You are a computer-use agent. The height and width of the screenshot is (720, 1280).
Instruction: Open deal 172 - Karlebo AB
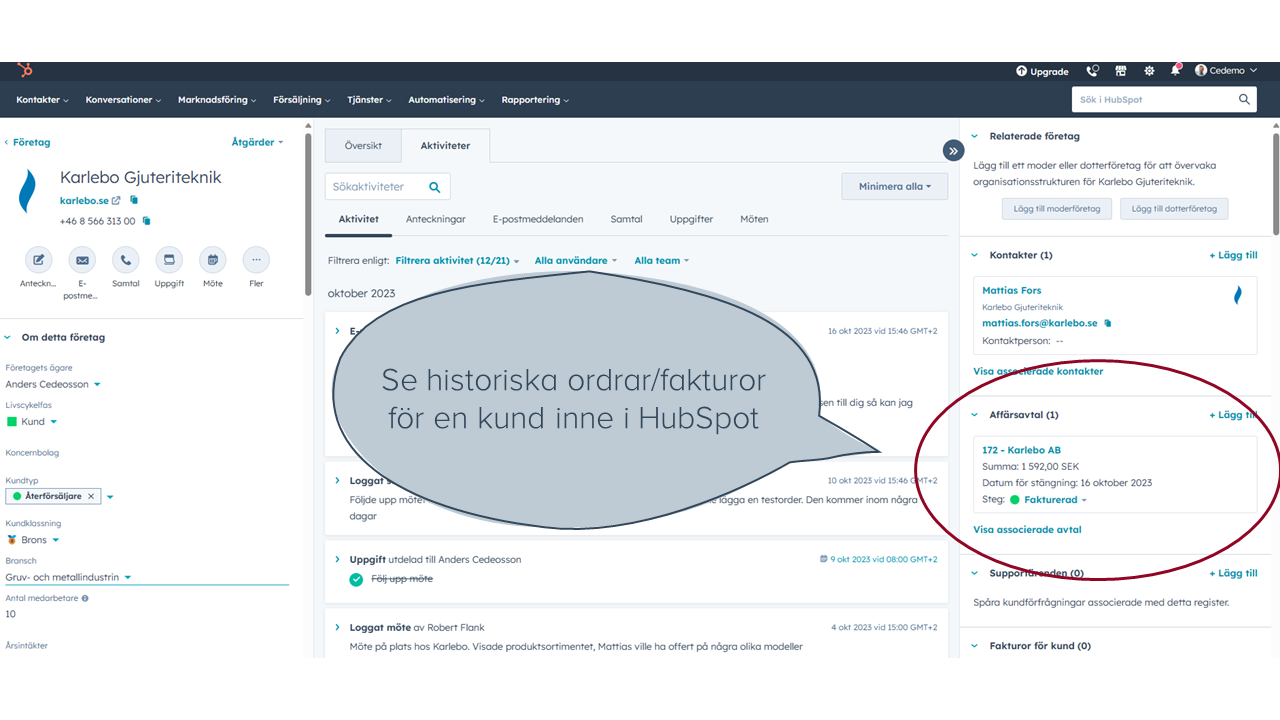(1021, 450)
